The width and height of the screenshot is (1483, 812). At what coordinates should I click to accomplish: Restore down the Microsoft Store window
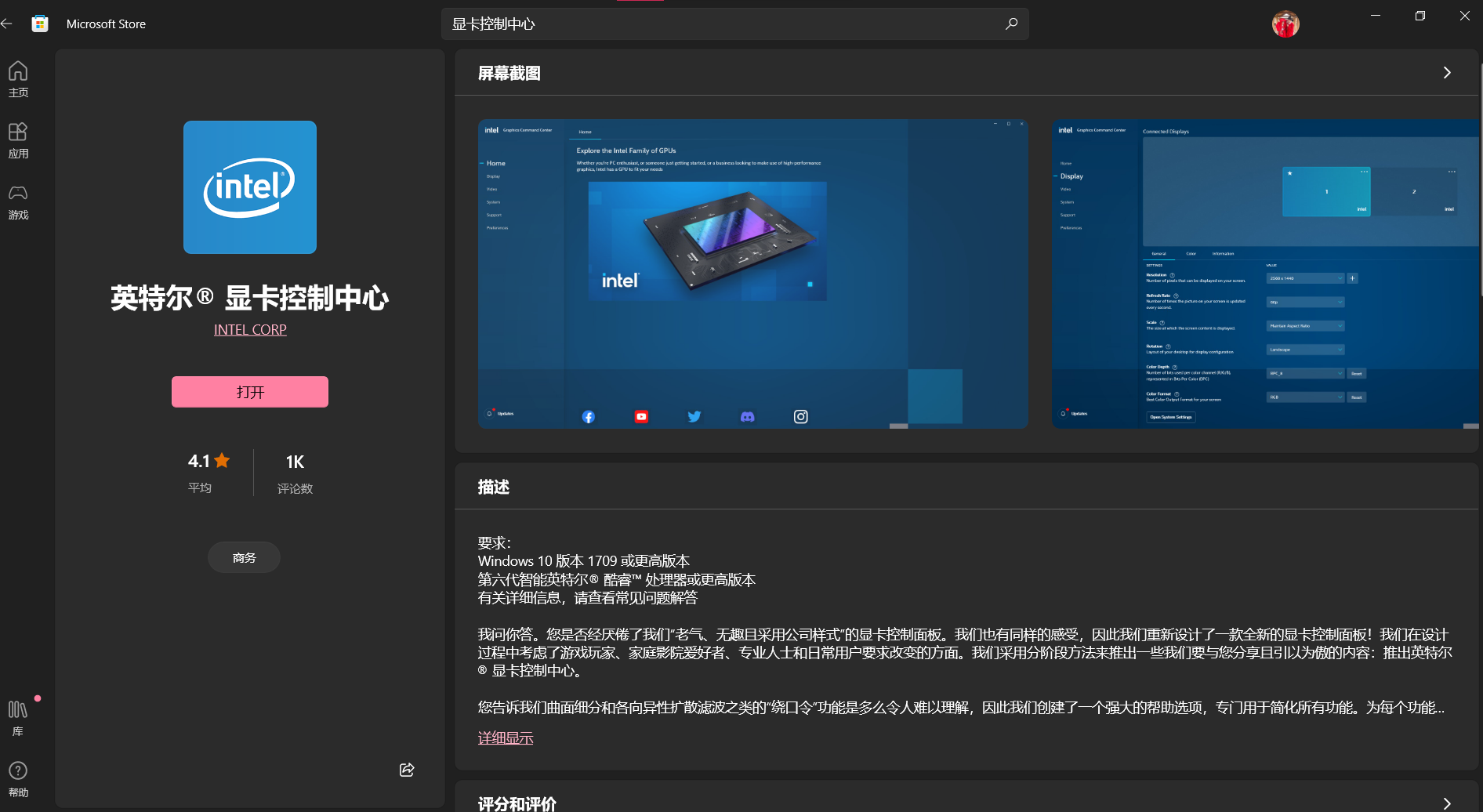click(1420, 16)
